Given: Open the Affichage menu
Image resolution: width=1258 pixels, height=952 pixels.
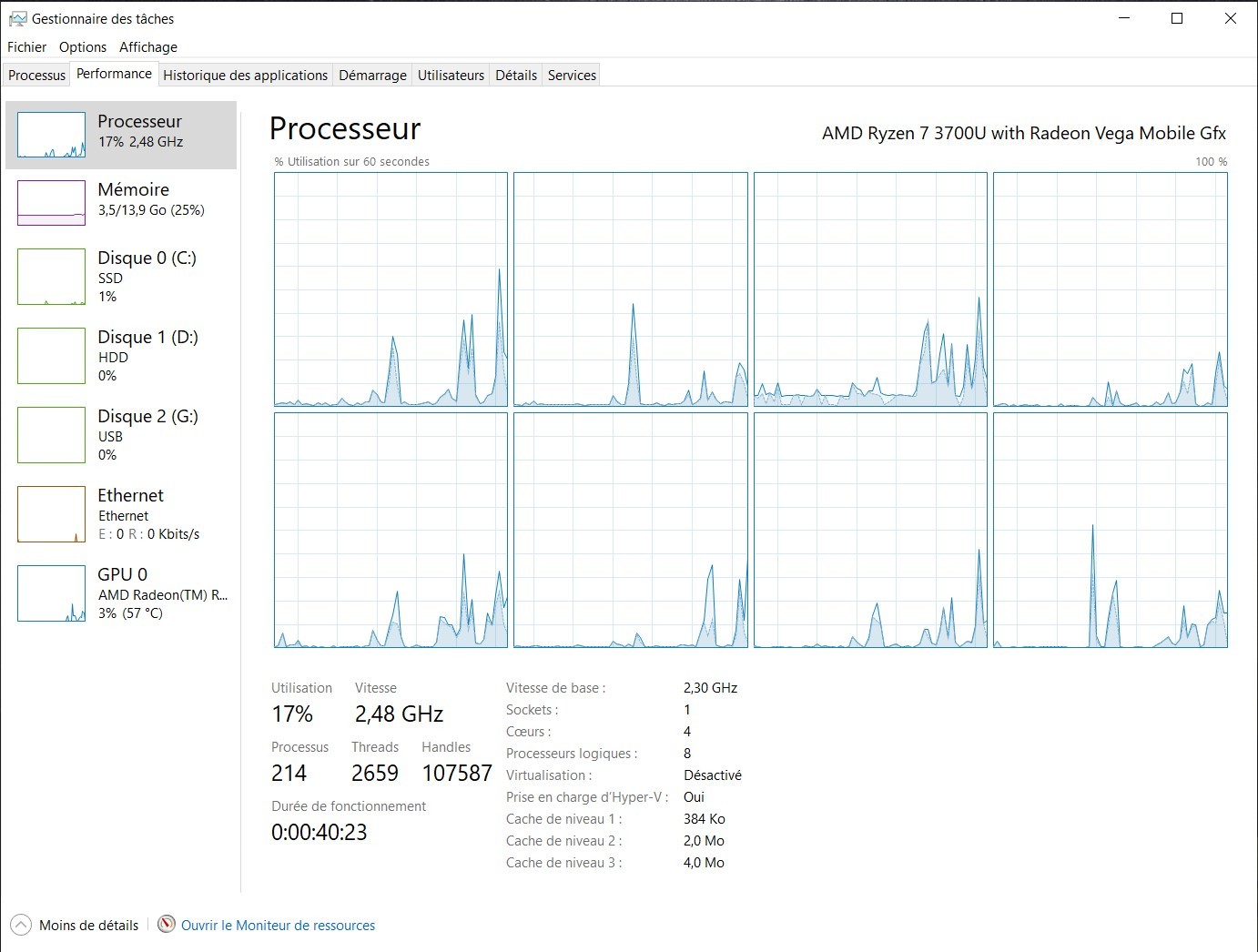Looking at the screenshot, I should point(148,47).
